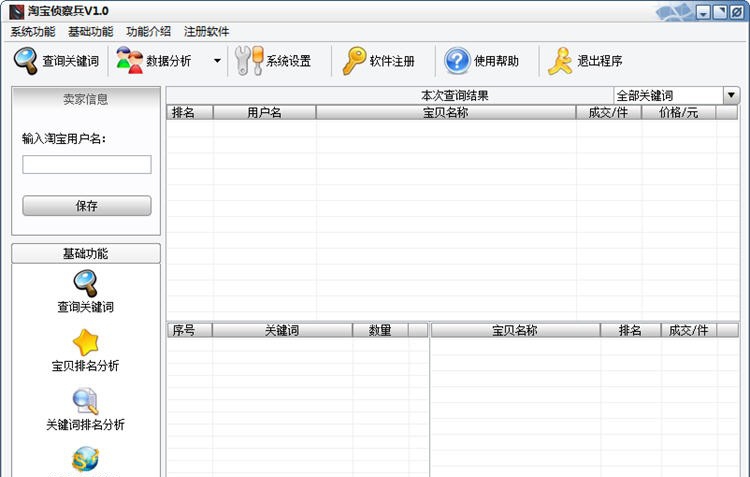
Task: Sort results by 用户名 column header
Action: click(x=265, y=112)
